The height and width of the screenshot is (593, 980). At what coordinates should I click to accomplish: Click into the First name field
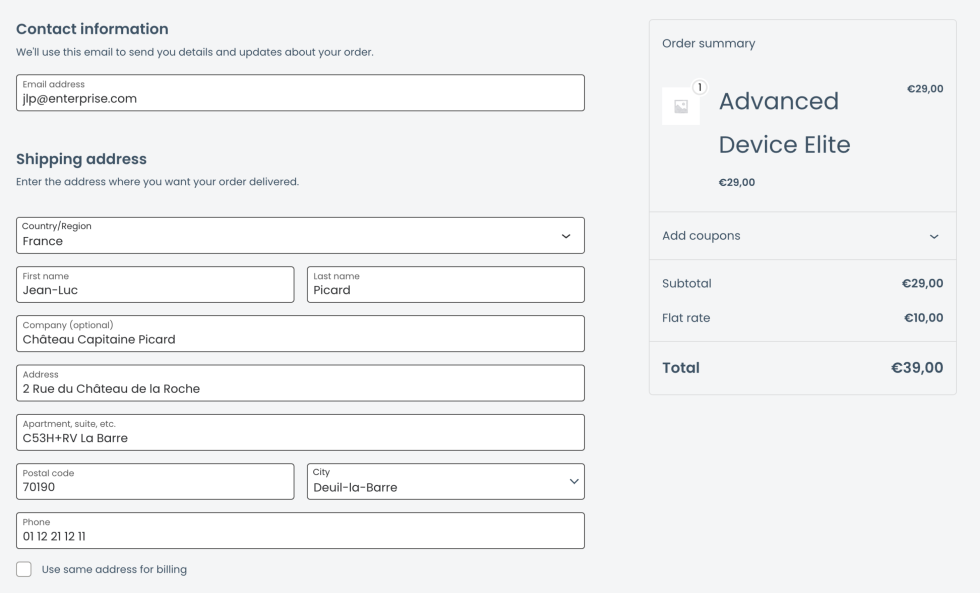coord(155,285)
